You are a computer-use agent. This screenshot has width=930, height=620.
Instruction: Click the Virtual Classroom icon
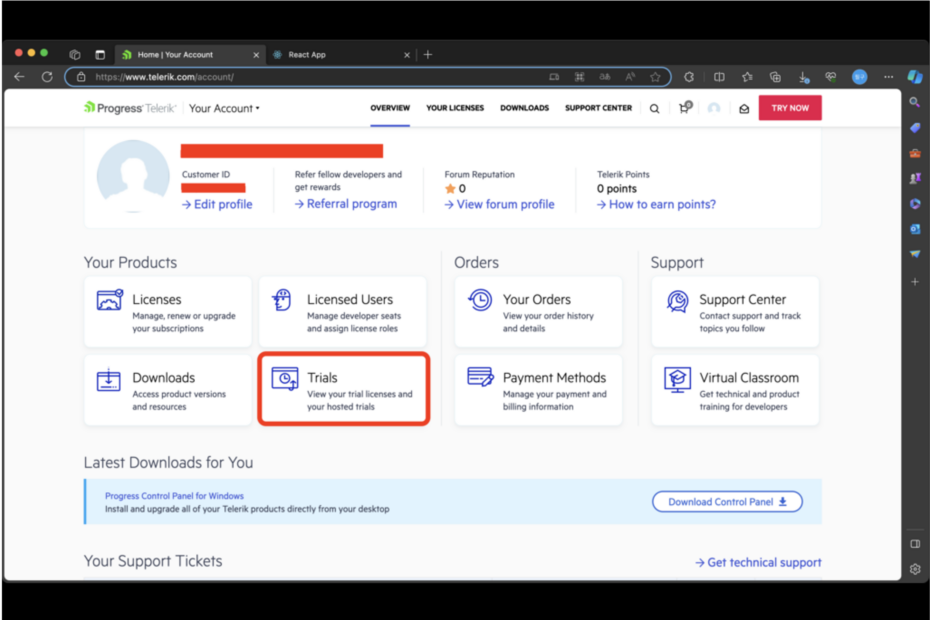[677, 380]
